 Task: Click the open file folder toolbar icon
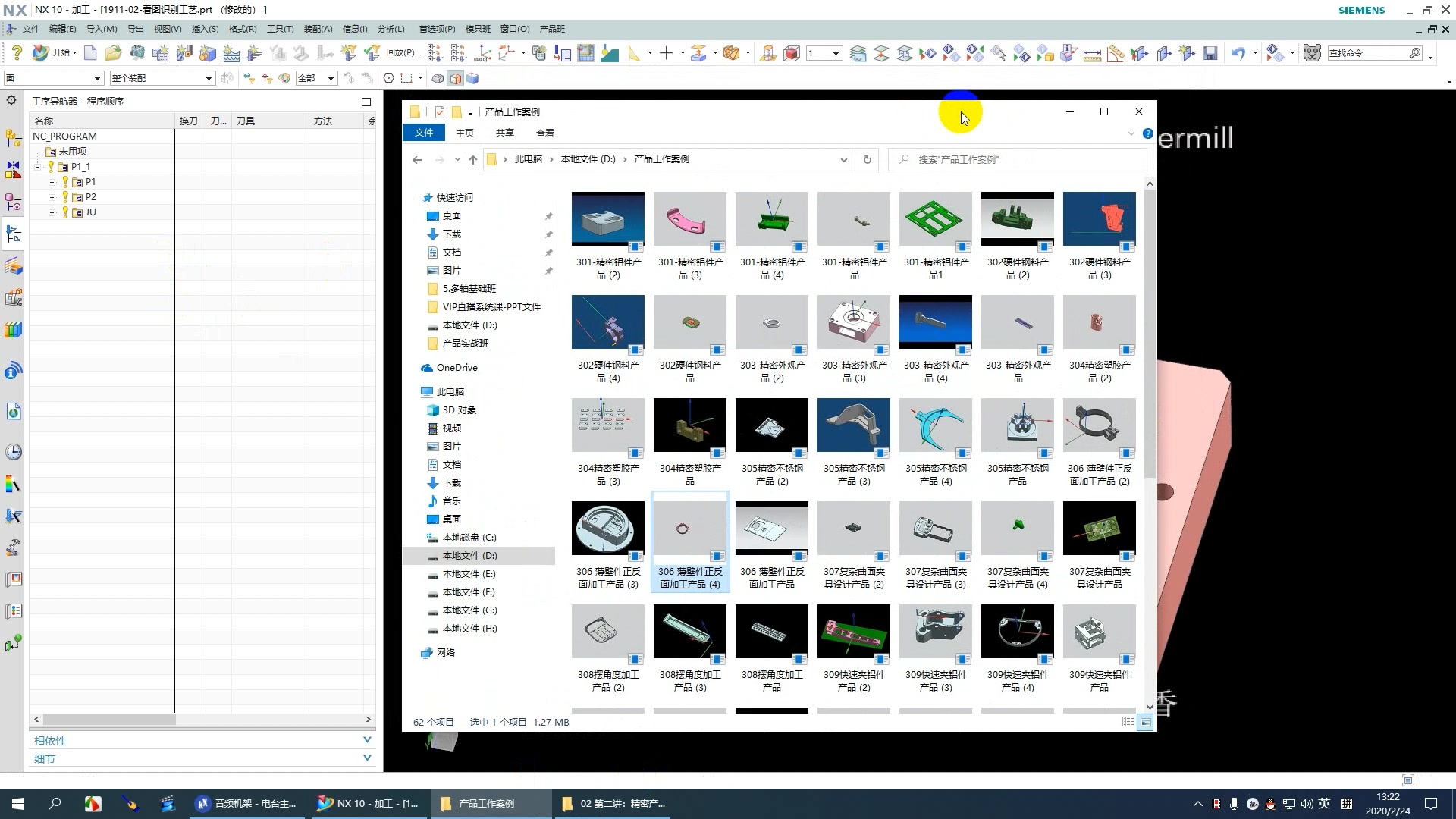pyautogui.click(x=113, y=52)
